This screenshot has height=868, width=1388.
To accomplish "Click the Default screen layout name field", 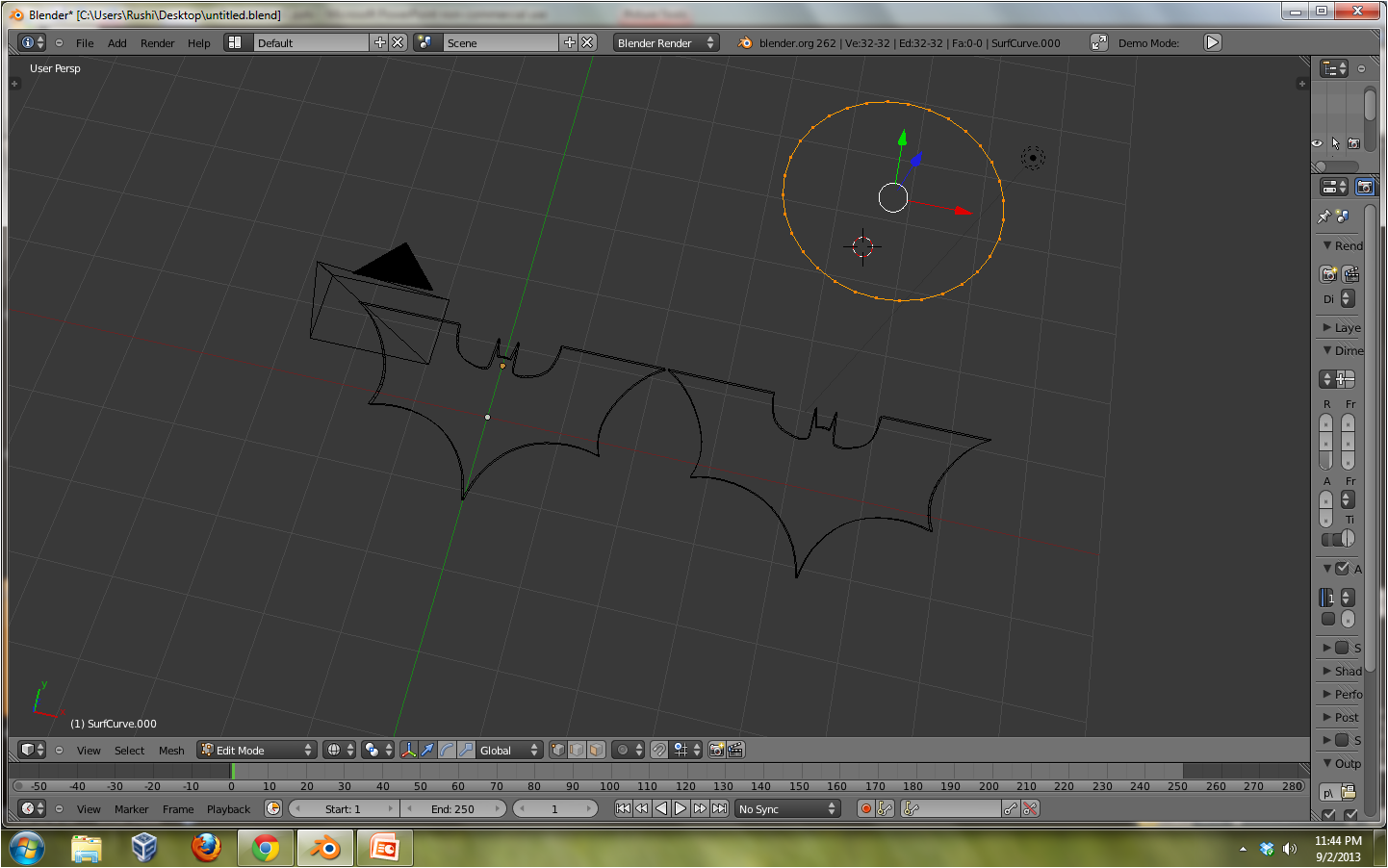I will click(310, 42).
